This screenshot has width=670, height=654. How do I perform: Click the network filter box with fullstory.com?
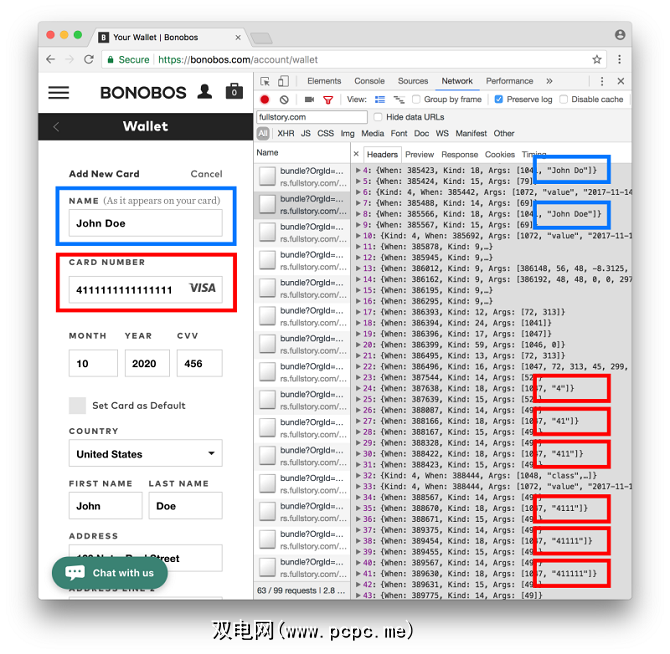pos(312,117)
